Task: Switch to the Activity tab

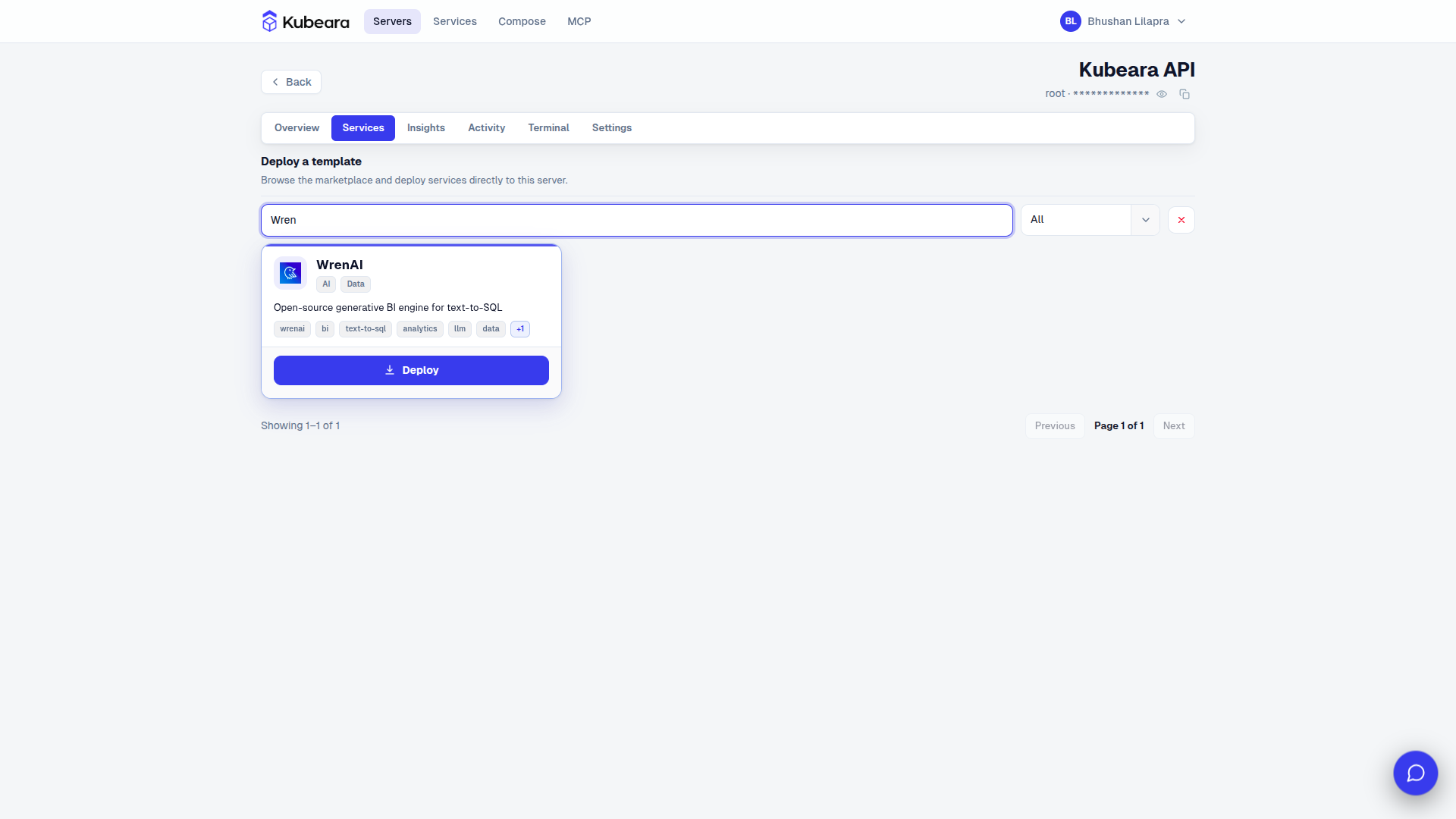Action: [486, 128]
